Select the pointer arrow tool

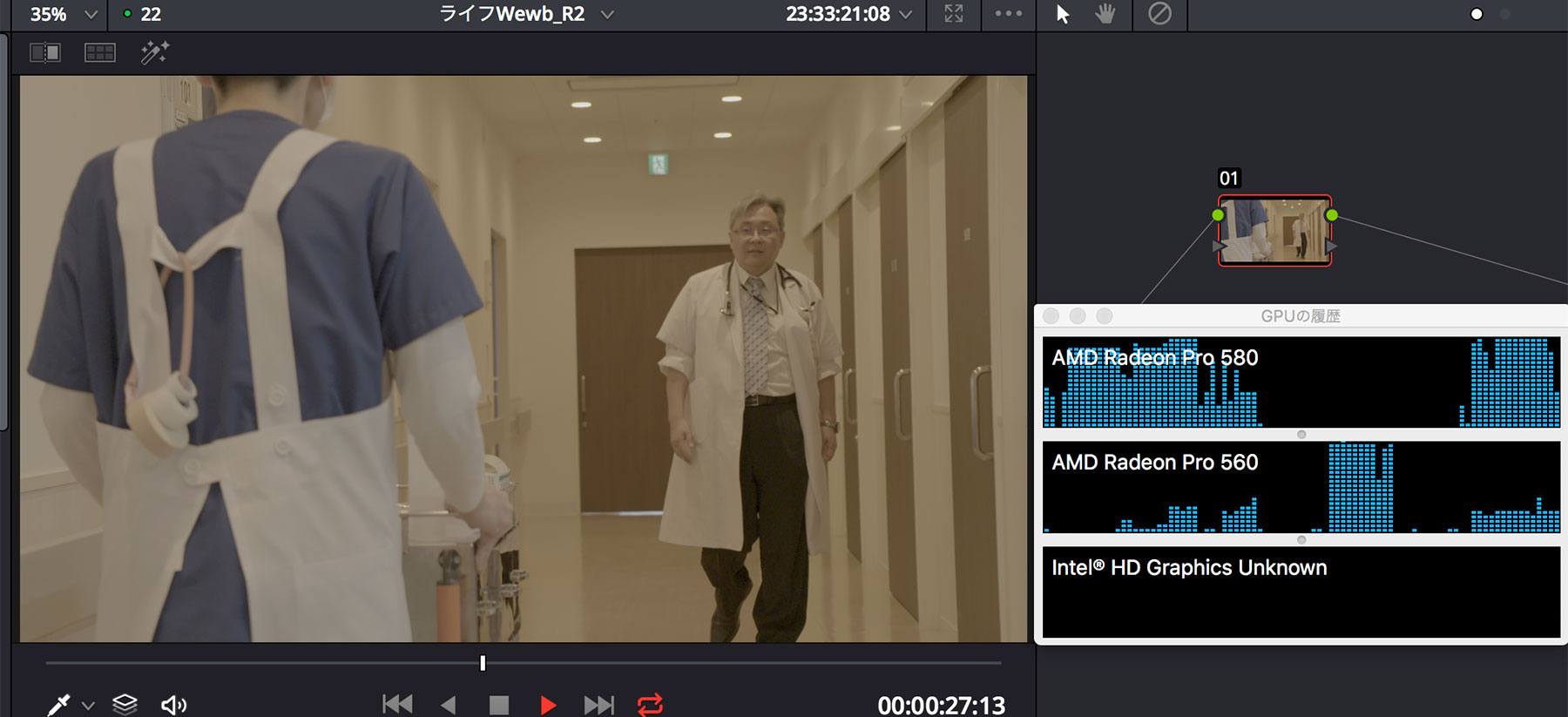pos(1063,14)
